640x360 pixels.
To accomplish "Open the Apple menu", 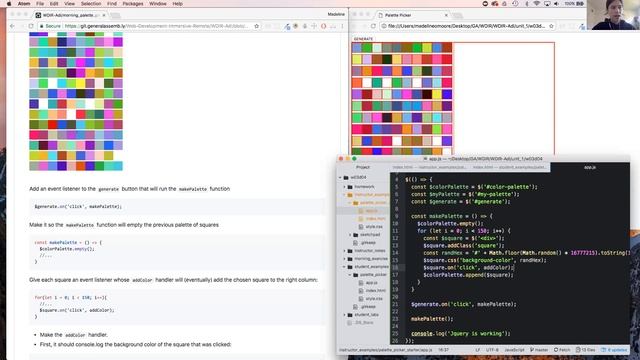I will coord(9,4).
